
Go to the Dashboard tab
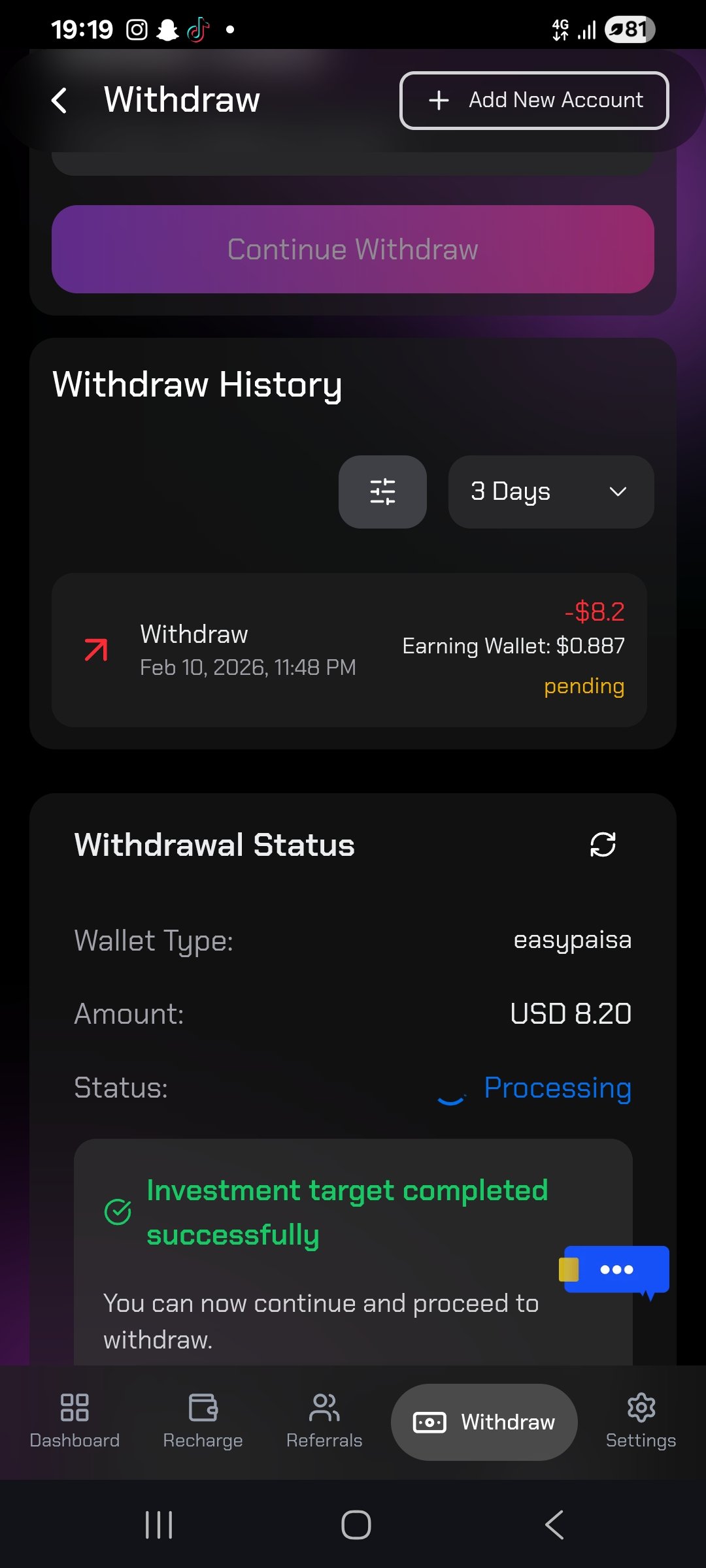(x=75, y=1422)
